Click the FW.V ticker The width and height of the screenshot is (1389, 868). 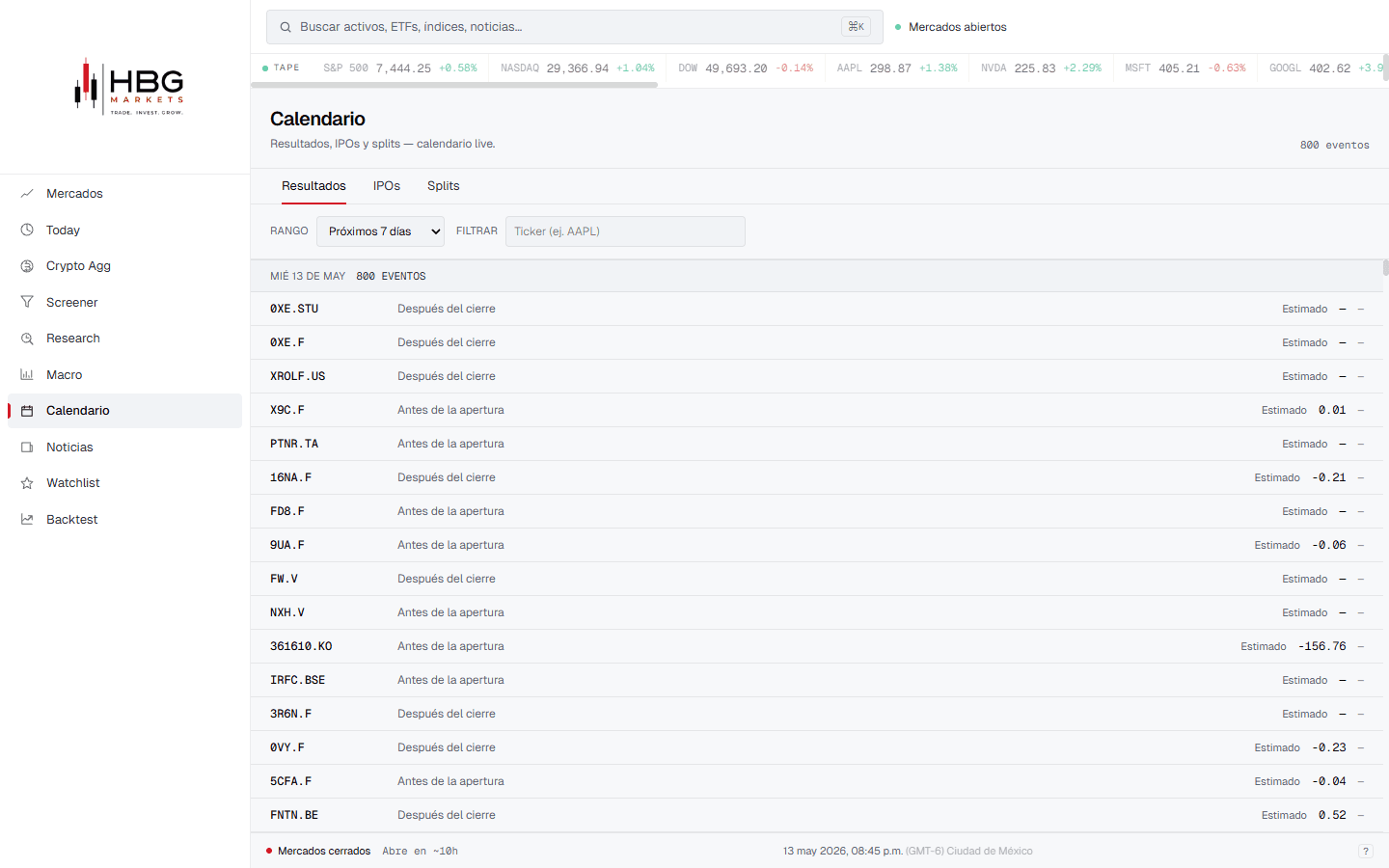pyautogui.click(x=284, y=579)
